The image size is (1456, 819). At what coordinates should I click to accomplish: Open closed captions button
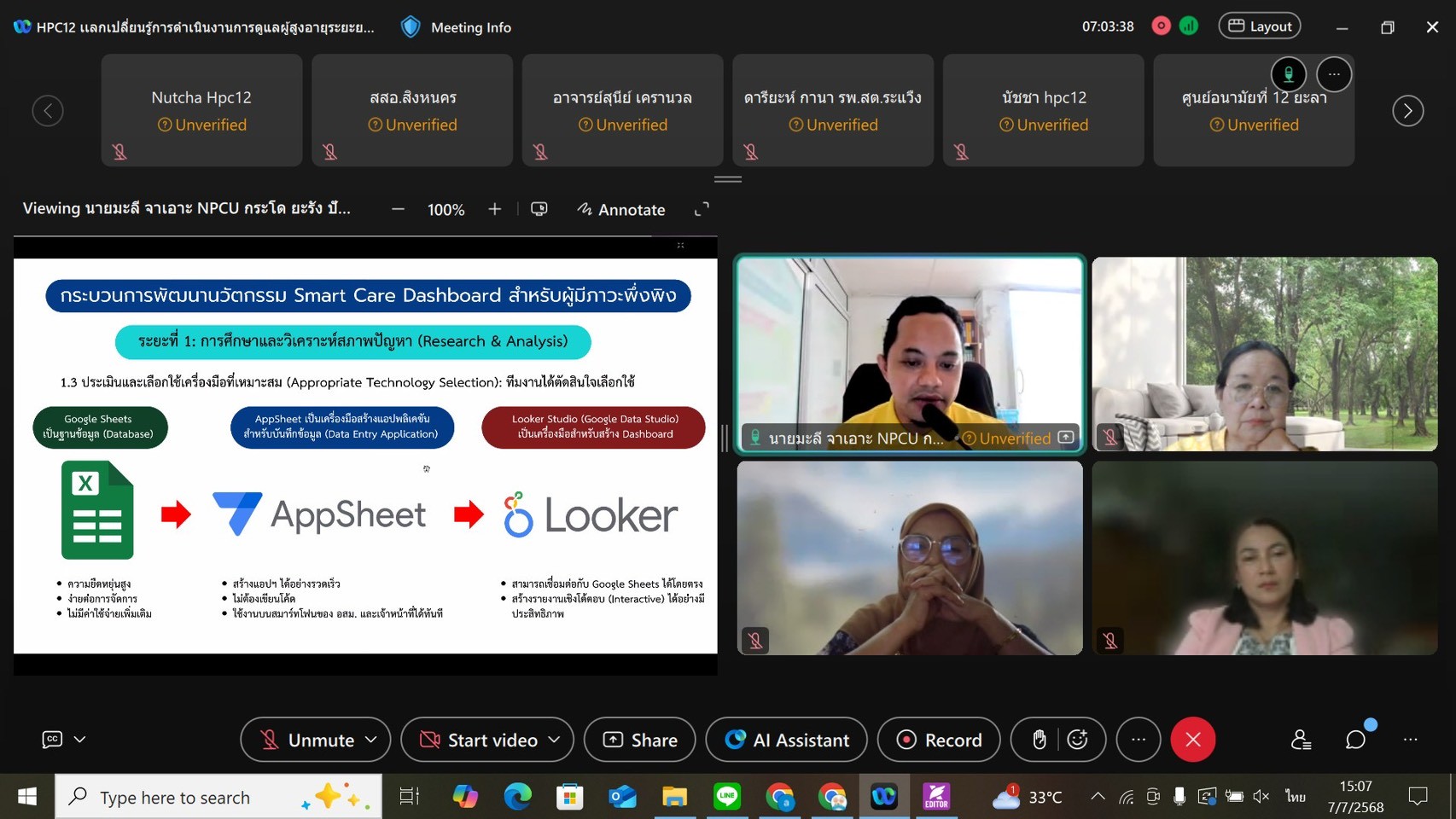point(52,740)
